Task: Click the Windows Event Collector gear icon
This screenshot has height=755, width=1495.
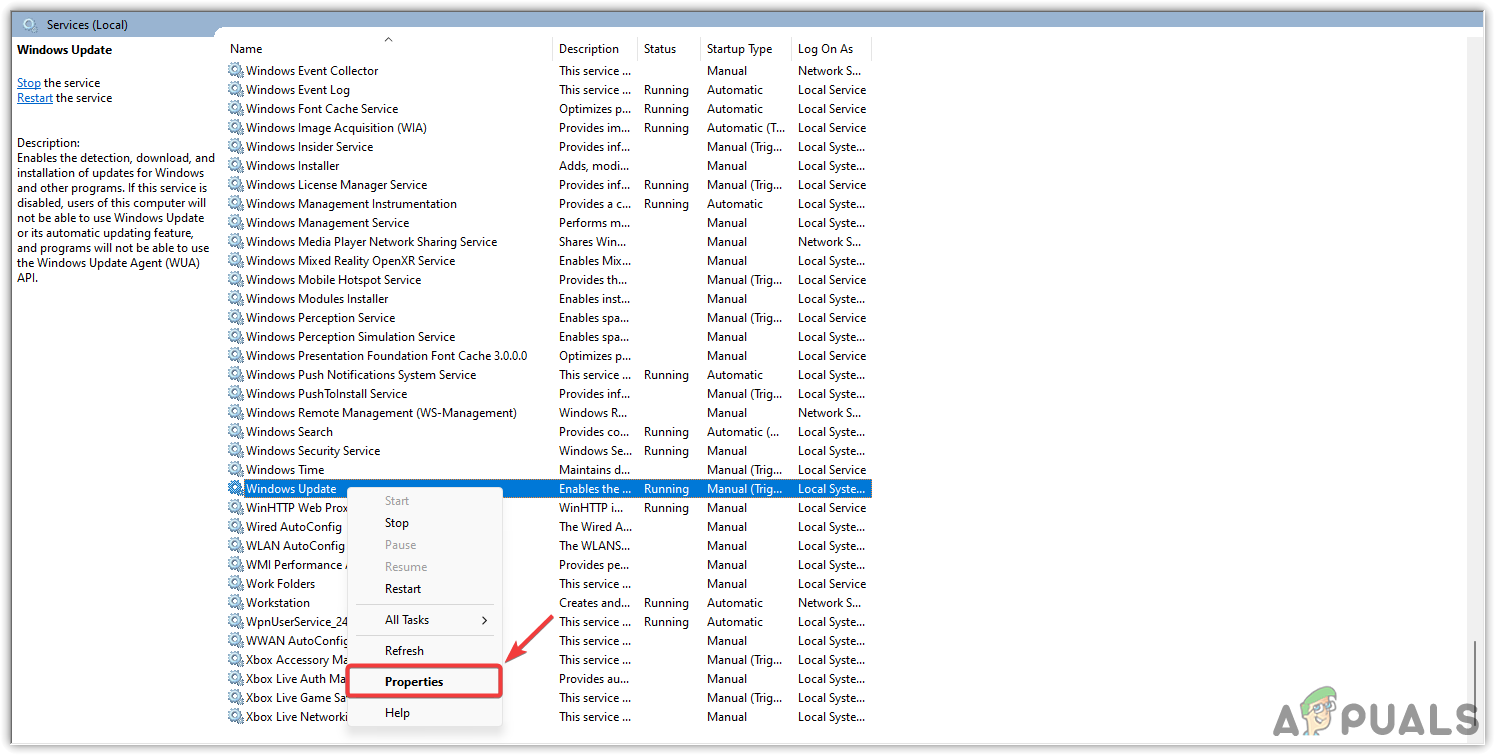Action: 236,71
